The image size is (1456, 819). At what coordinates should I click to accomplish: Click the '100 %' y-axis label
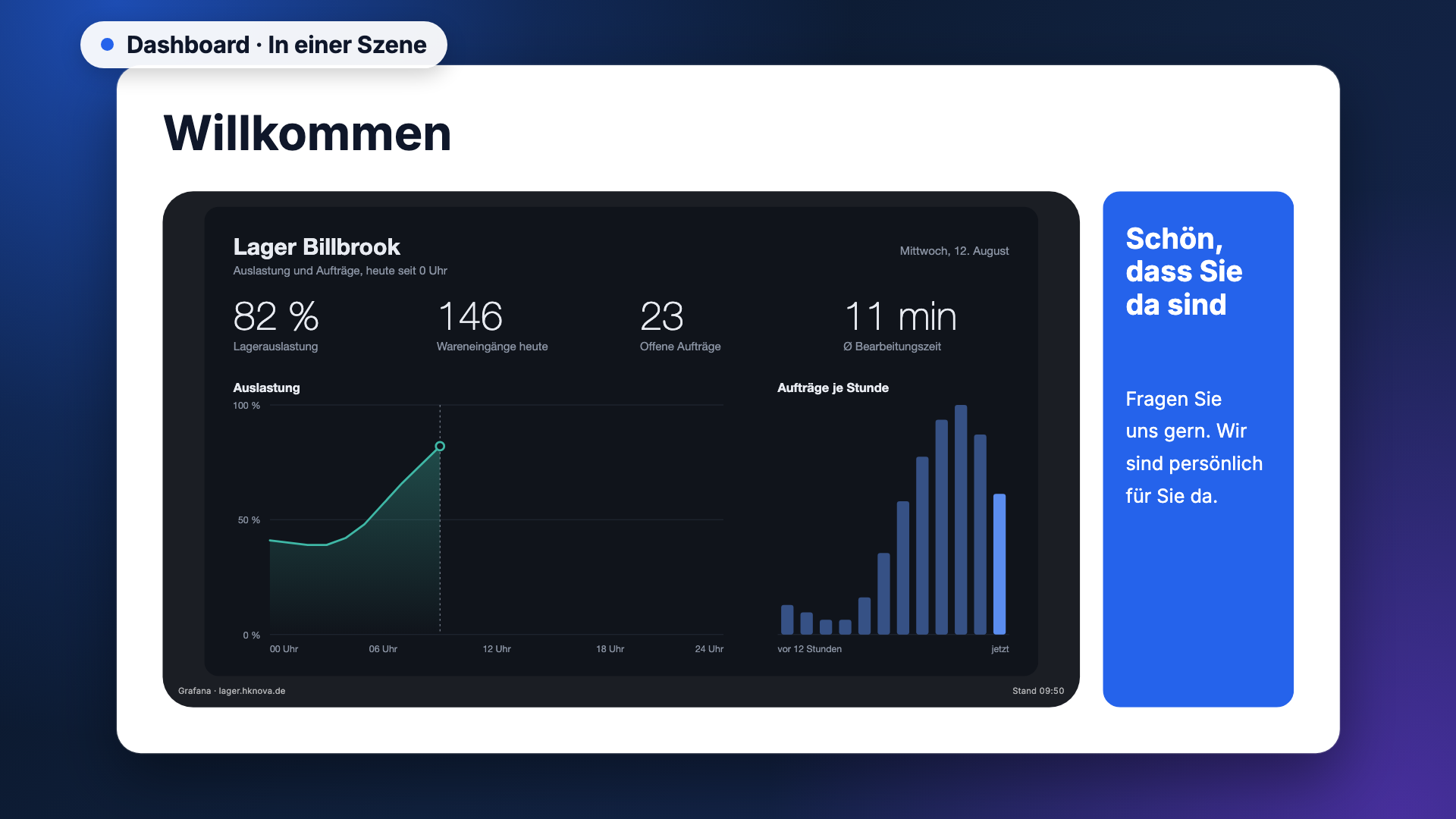coord(246,406)
